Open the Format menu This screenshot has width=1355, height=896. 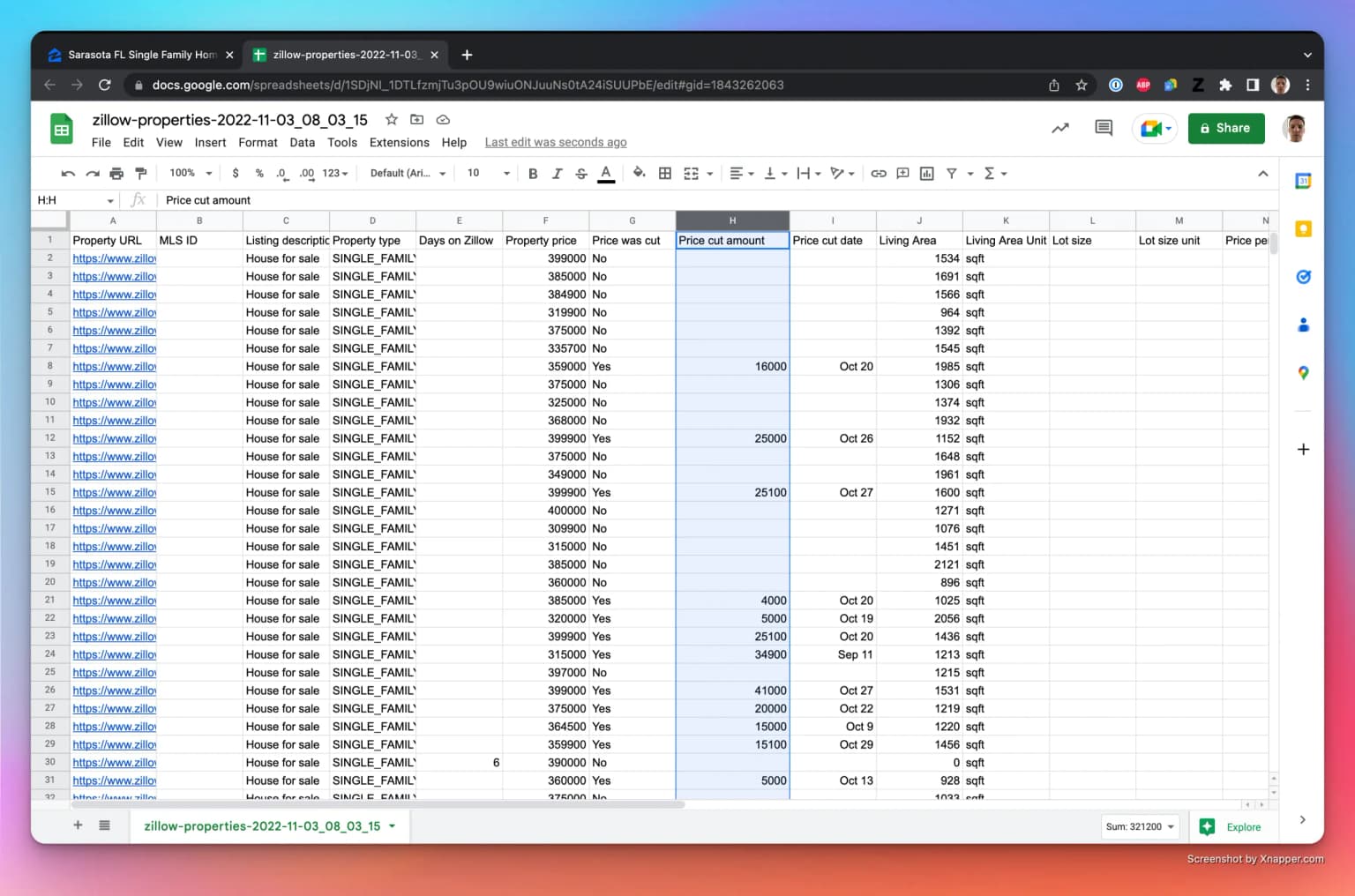[258, 143]
